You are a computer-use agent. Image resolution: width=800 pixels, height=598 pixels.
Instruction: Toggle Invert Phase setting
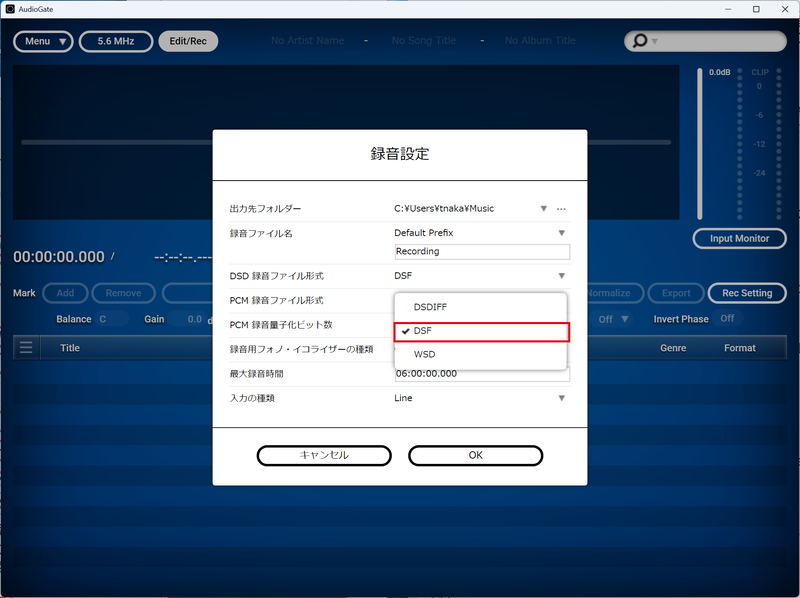(726, 317)
